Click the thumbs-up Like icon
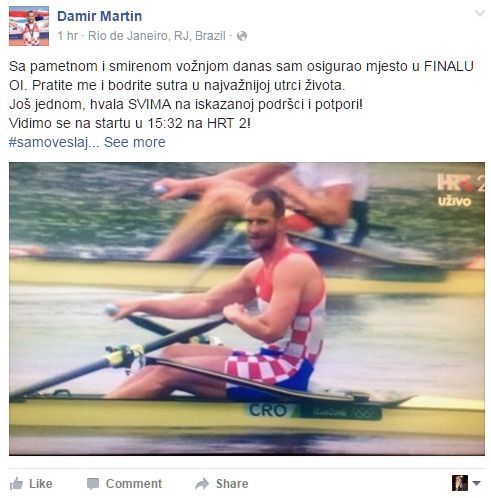 (x=16, y=484)
